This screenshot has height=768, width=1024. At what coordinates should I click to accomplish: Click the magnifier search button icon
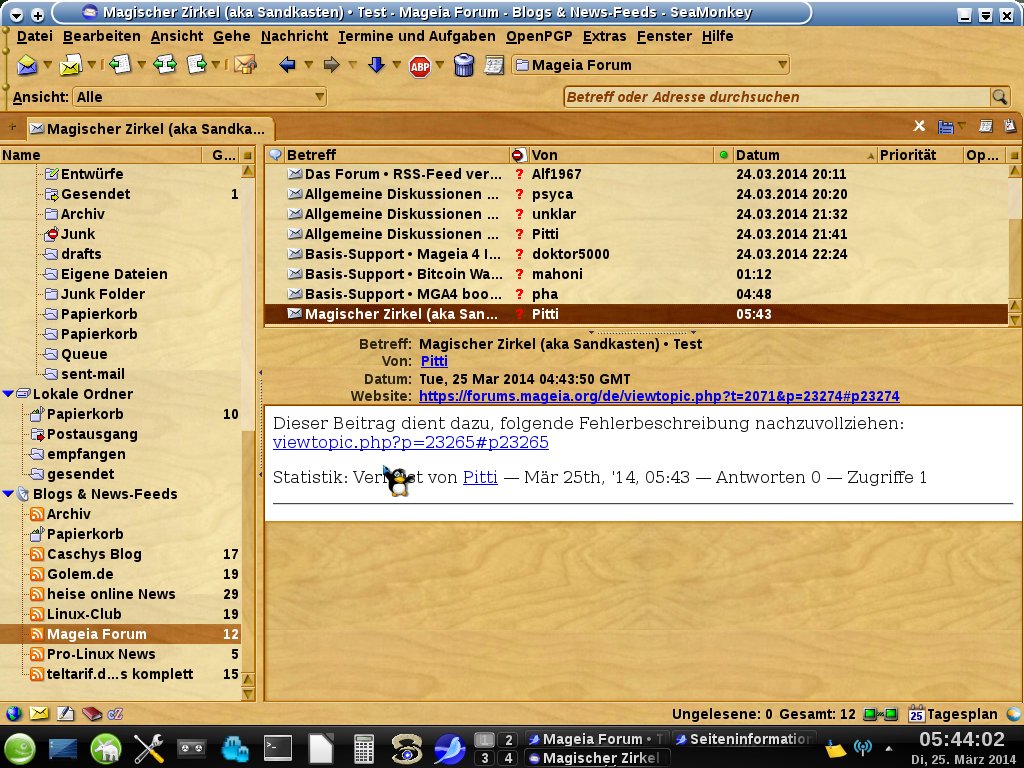pyautogui.click(x=1000, y=97)
